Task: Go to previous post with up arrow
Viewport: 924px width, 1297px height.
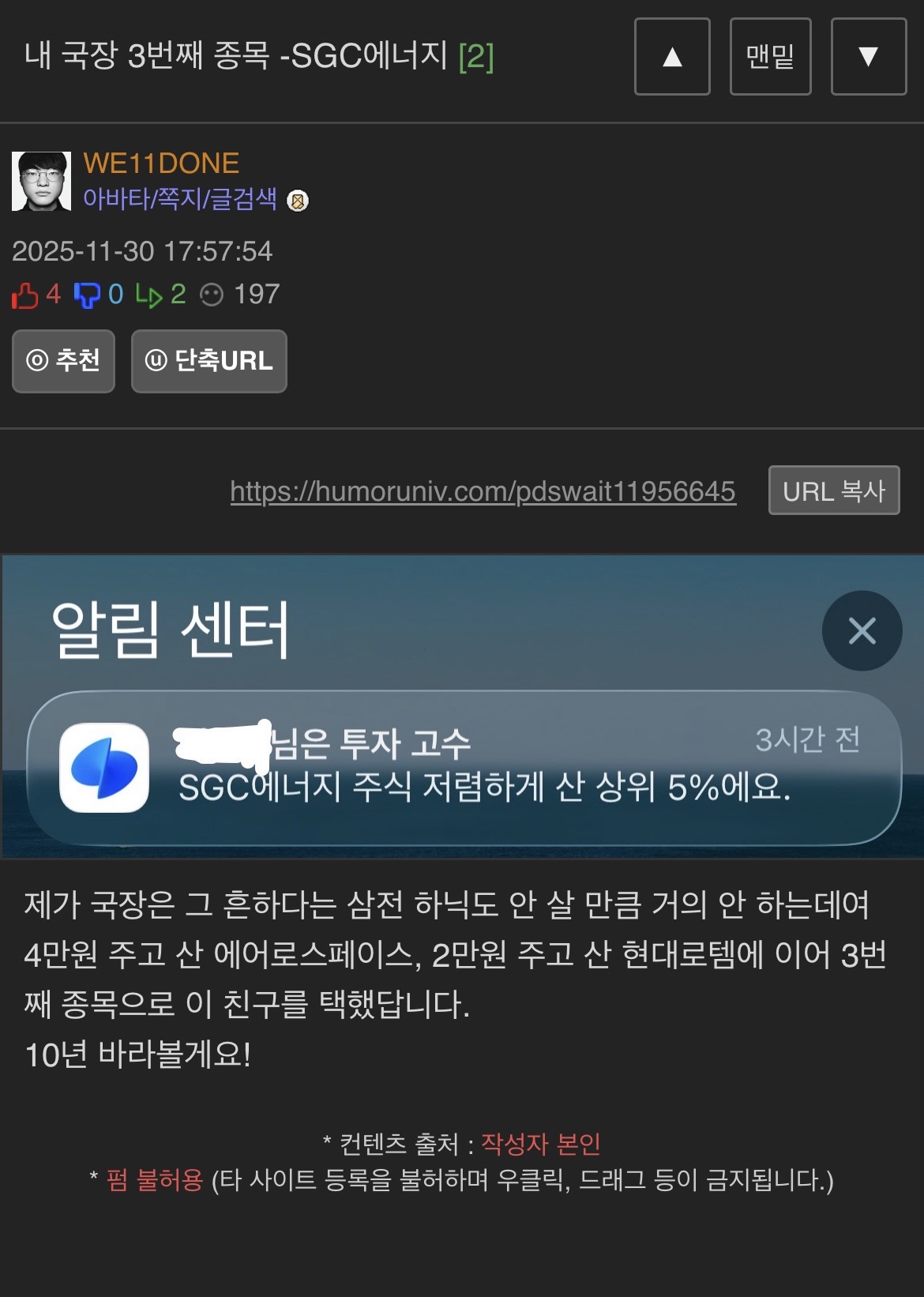Action: click(x=672, y=56)
